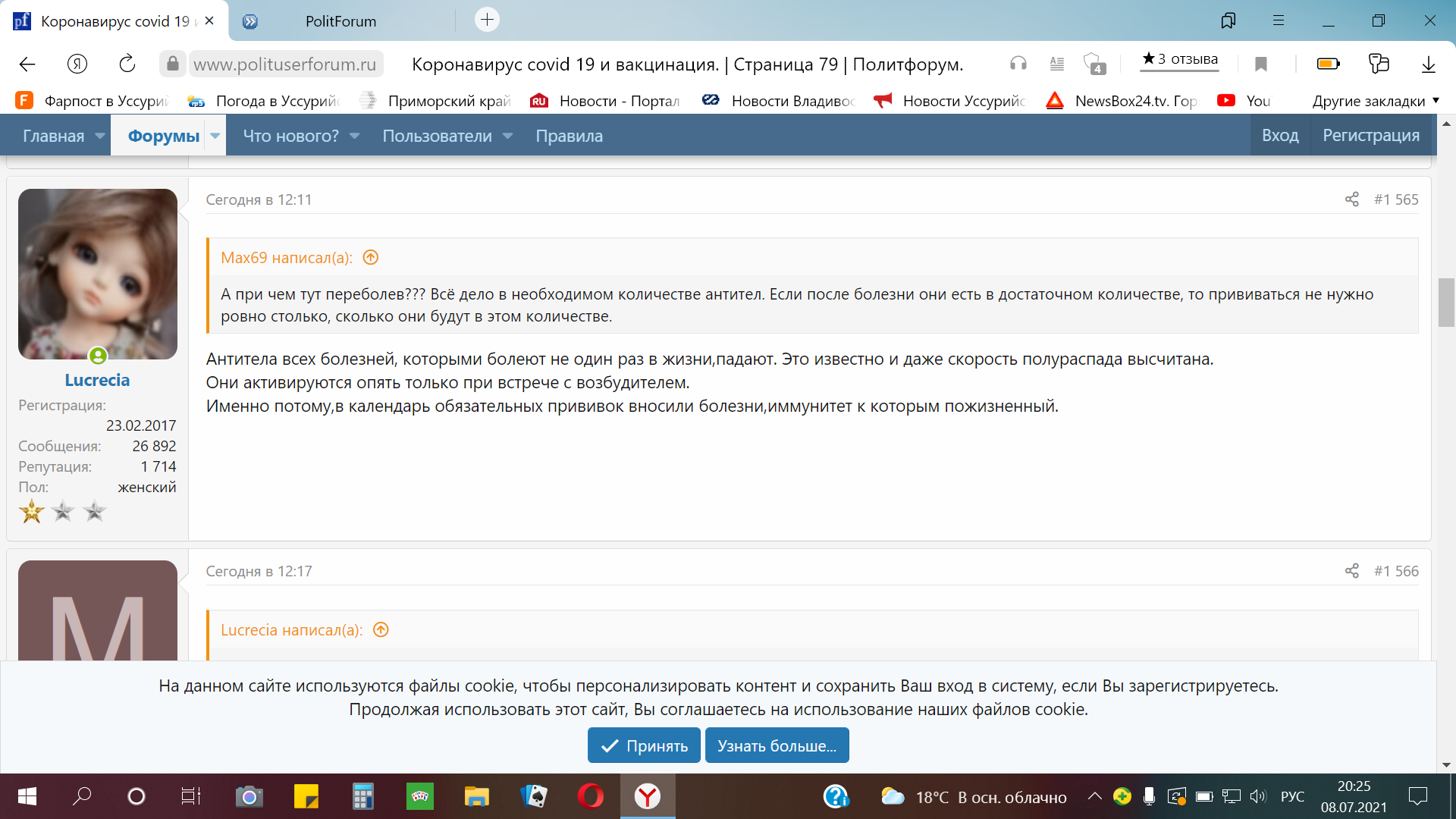Open the Правила menu item
This screenshot has height=819, width=1456.
point(569,136)
